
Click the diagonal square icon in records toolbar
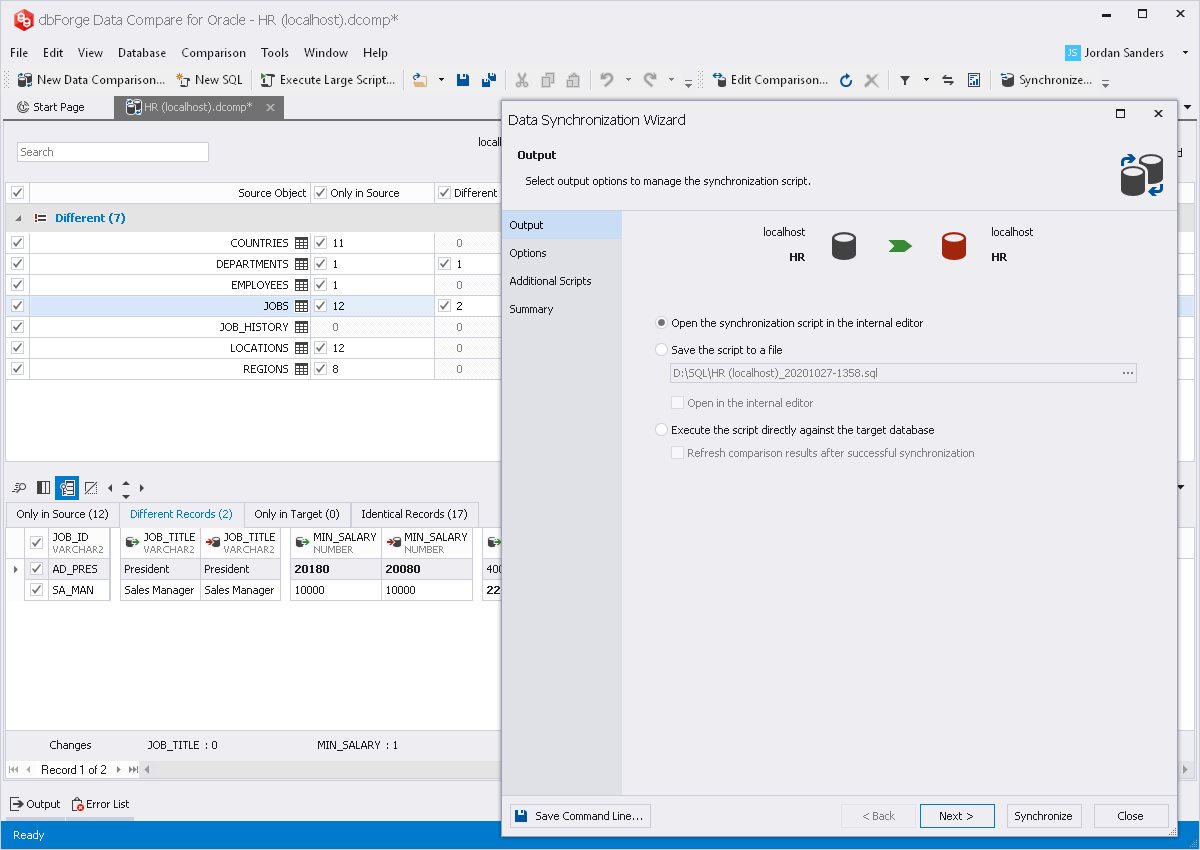coord(91,488)
